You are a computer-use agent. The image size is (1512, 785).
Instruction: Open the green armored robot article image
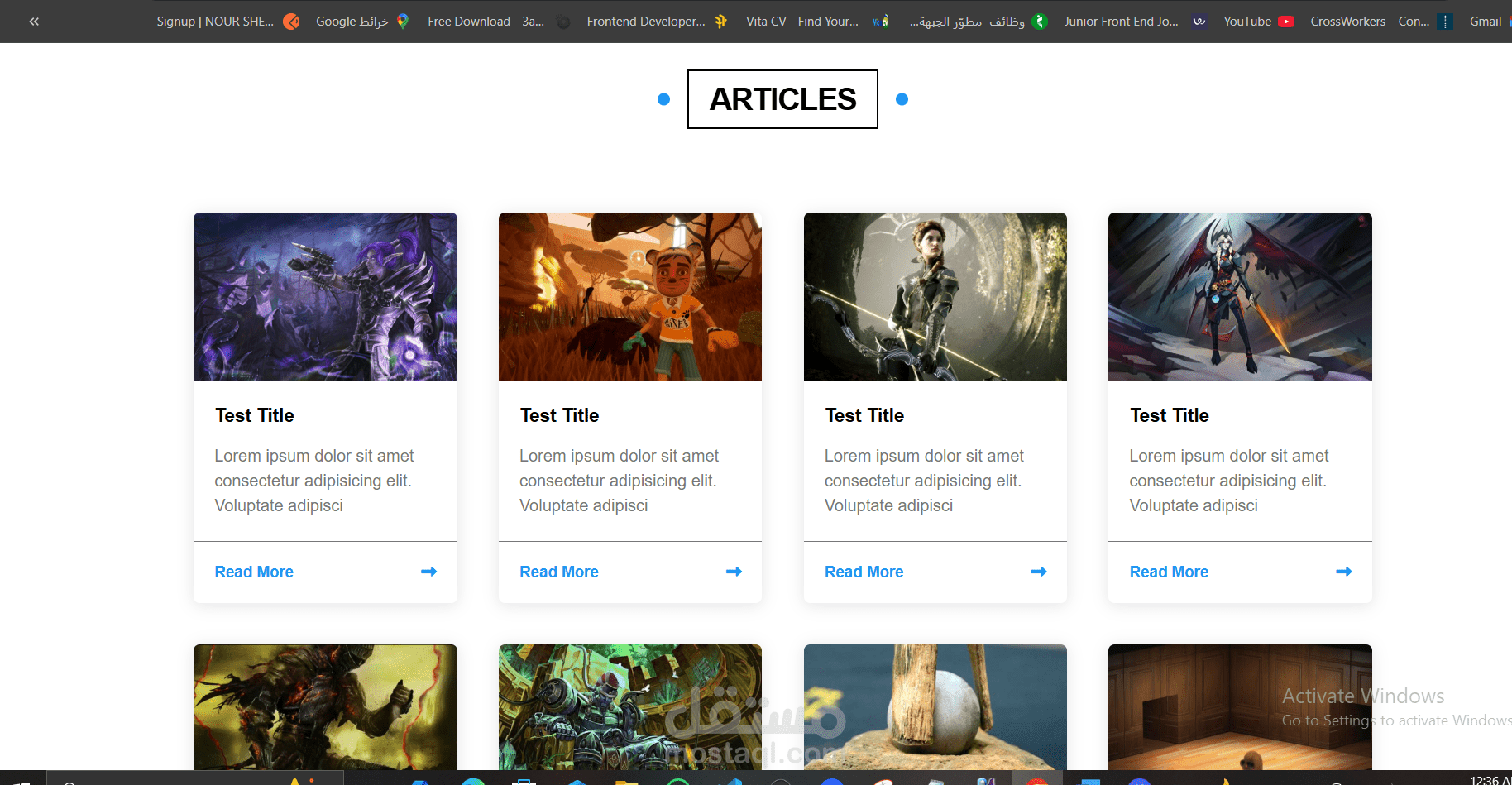630,707
